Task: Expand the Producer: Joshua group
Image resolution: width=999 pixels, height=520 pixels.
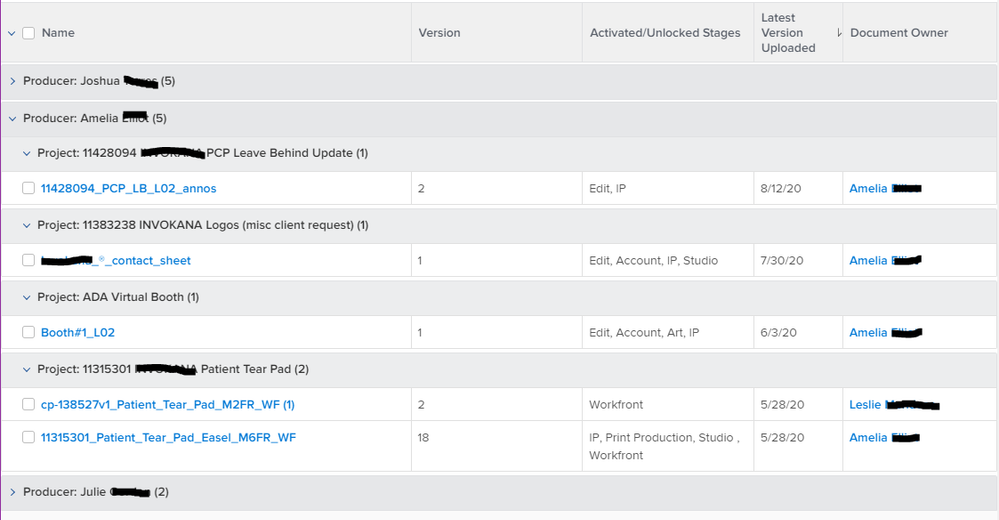Action: pyautogui.click(x=13, y=81)
